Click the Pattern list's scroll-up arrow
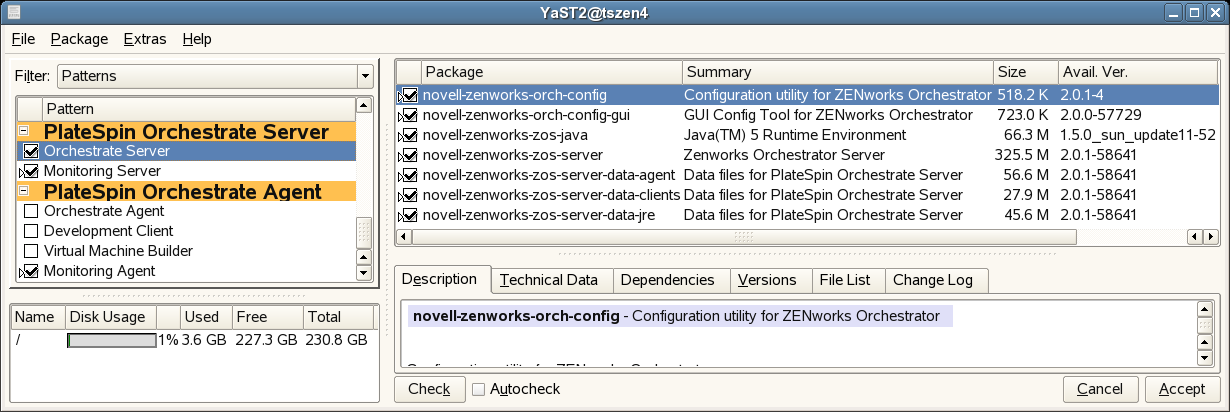 tap(364, 107)
